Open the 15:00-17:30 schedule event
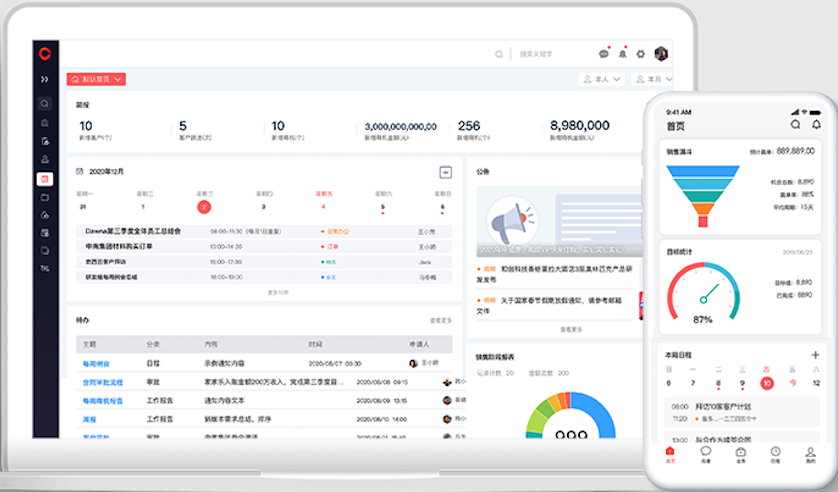The width and height of the screenshot is (838, 492). [x=264, y=262]
